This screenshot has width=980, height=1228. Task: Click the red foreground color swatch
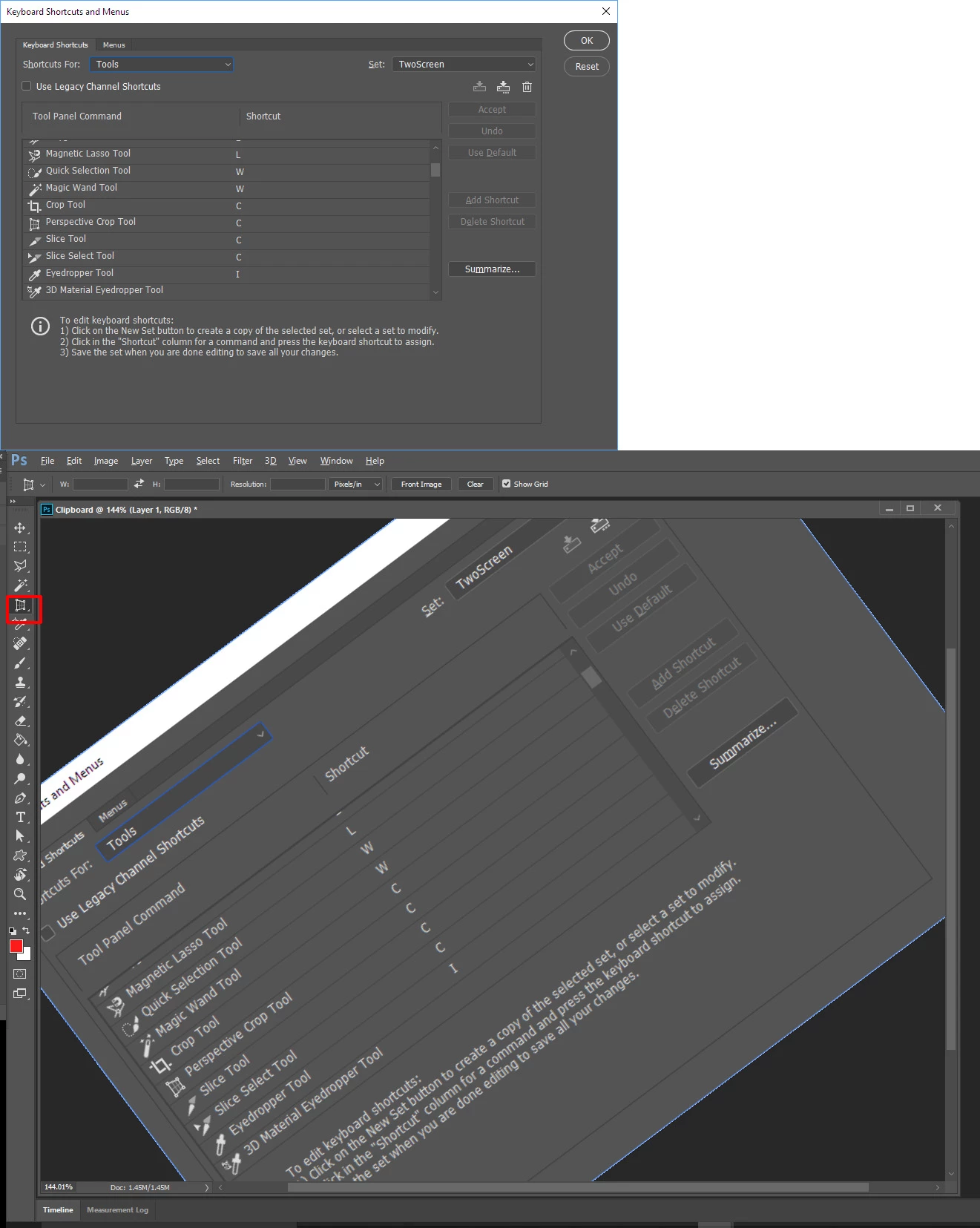pos(16,945)
